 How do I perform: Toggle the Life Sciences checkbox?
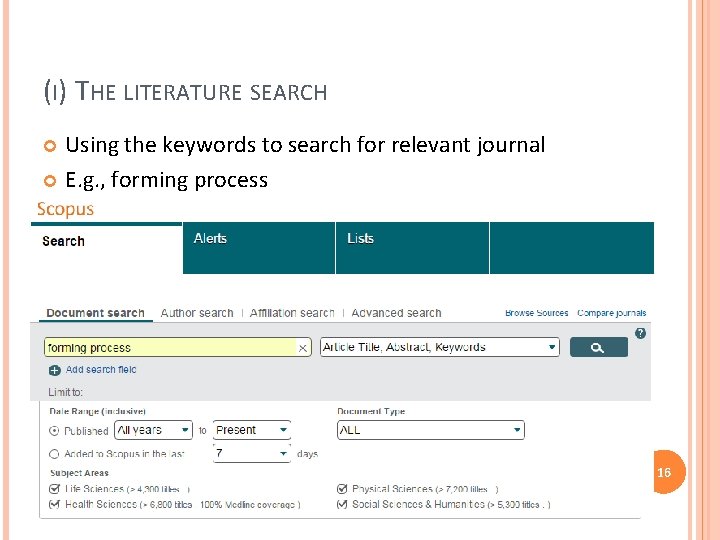[x=55, y=489]
